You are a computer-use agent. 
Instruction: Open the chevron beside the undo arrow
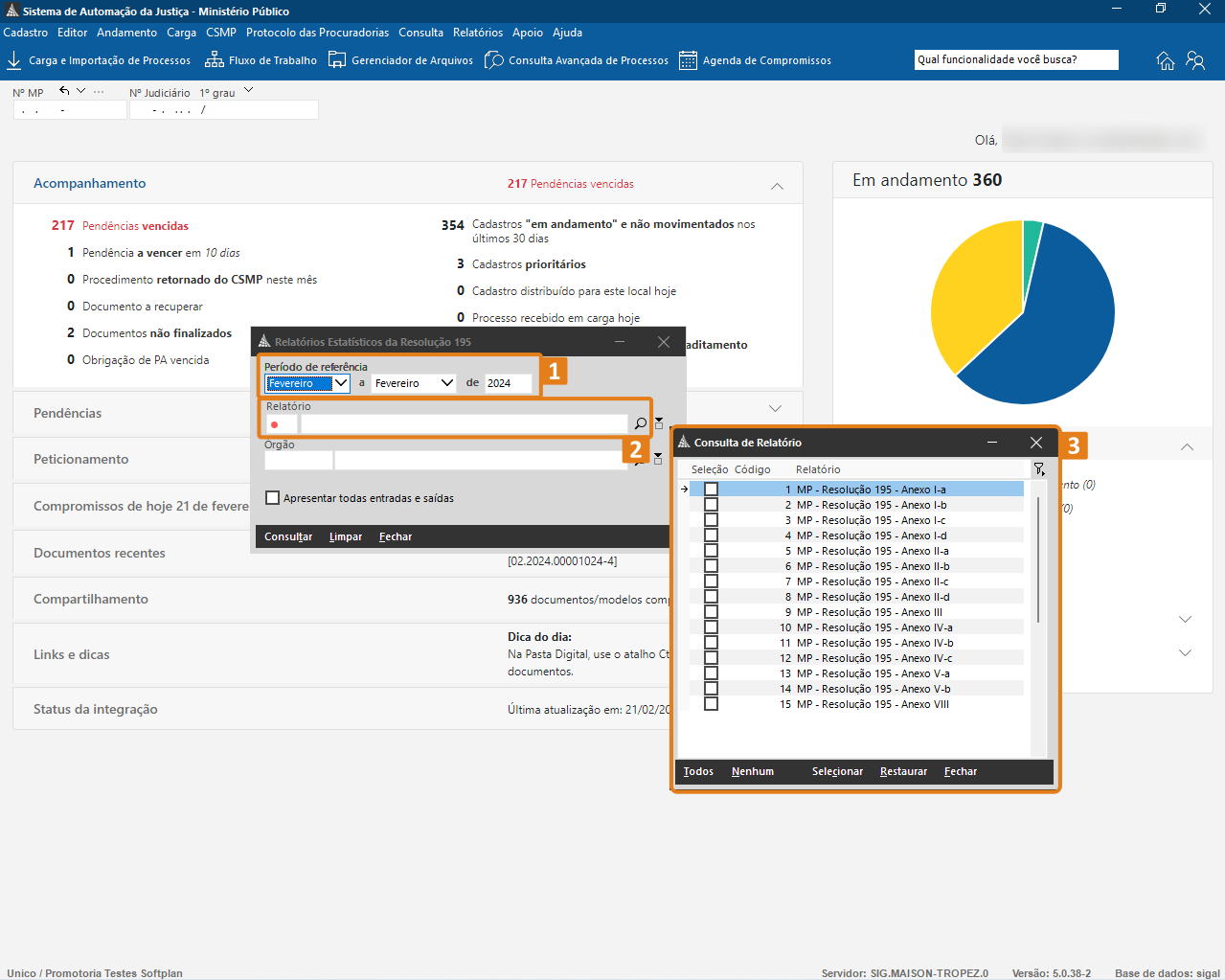coord(81,91)
